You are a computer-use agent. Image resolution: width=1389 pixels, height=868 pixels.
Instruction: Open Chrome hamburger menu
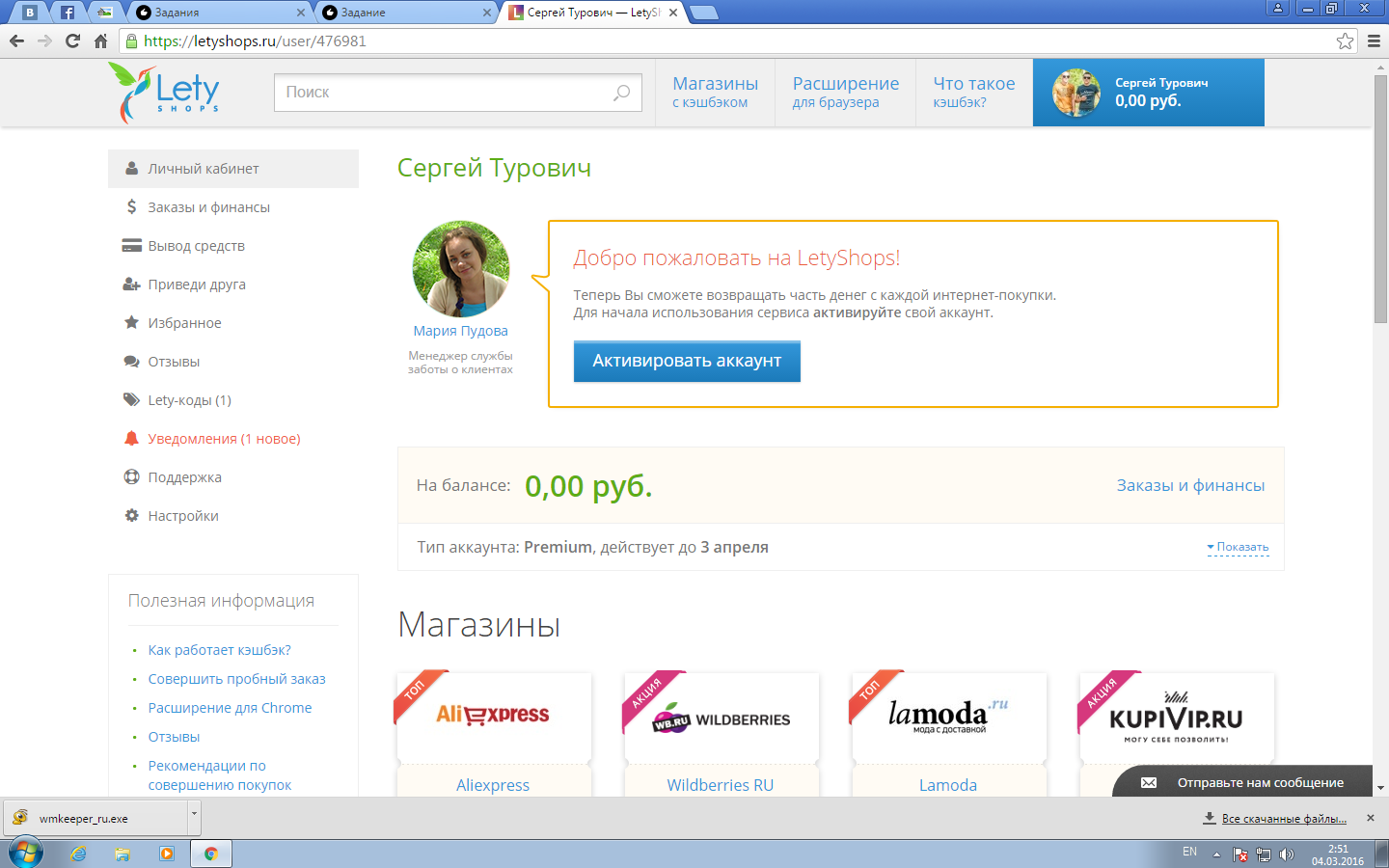pyautogui.click(x=1374, y=41)
